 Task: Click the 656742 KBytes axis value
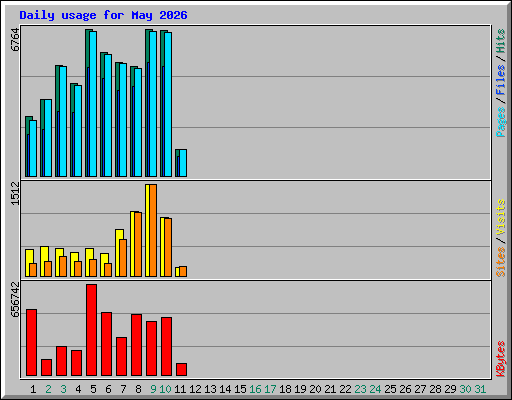click(15, 300)
